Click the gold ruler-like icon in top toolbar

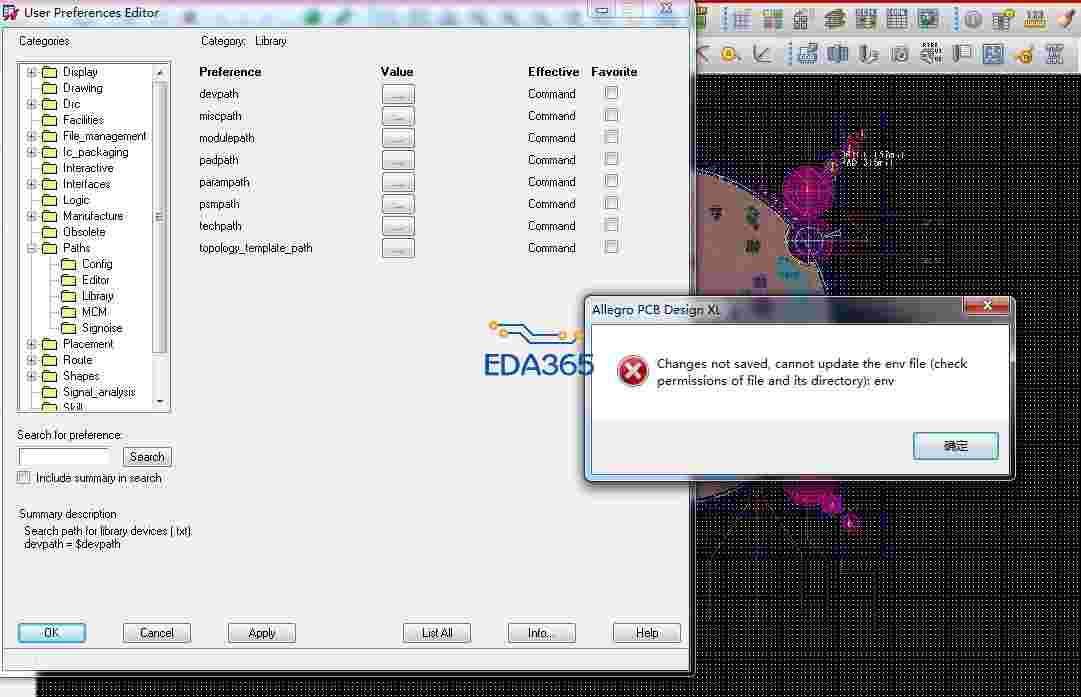[1035, 20]
